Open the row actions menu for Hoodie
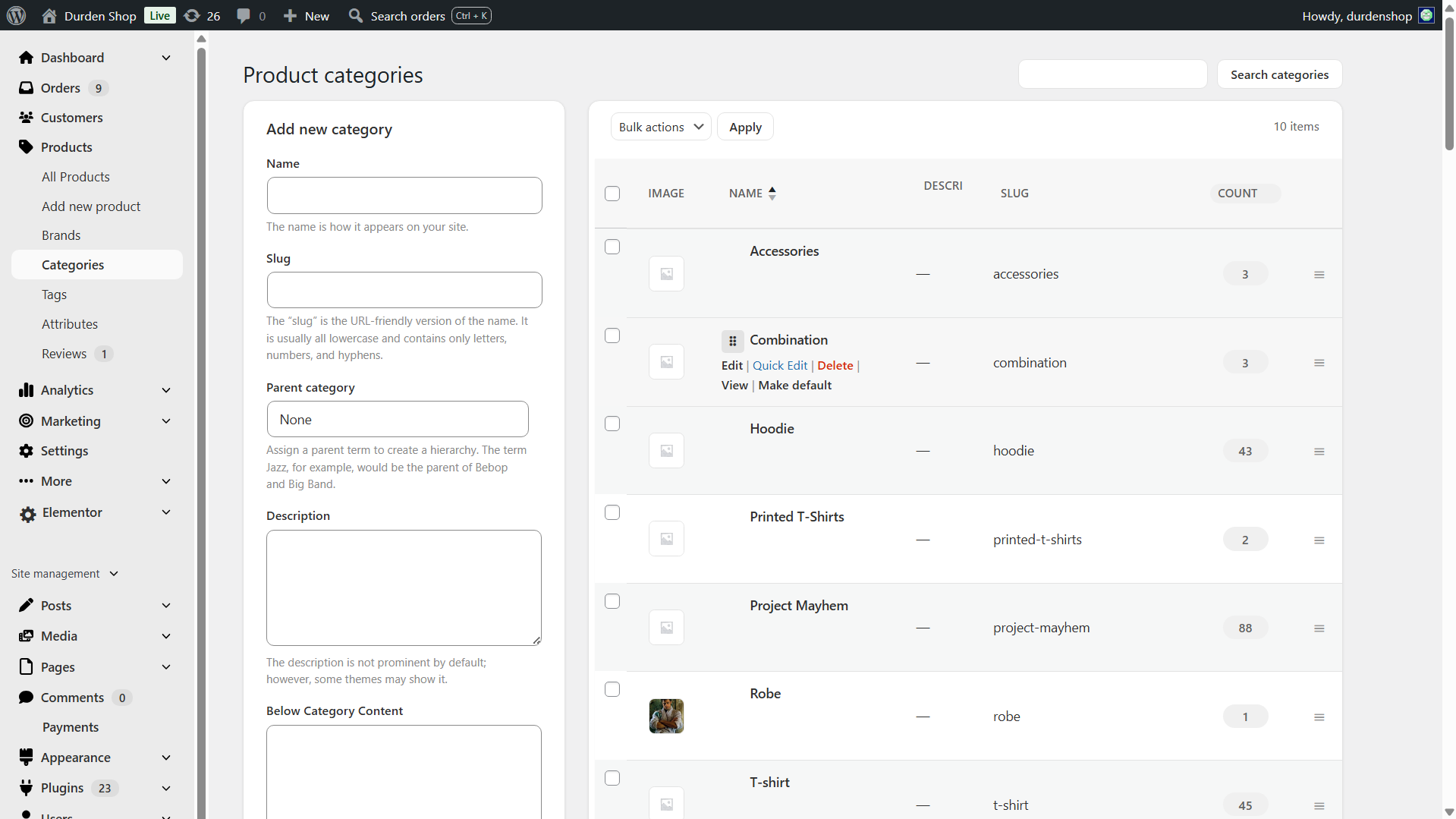Viewport: 1456px width, 819px height. [1319, 451]
